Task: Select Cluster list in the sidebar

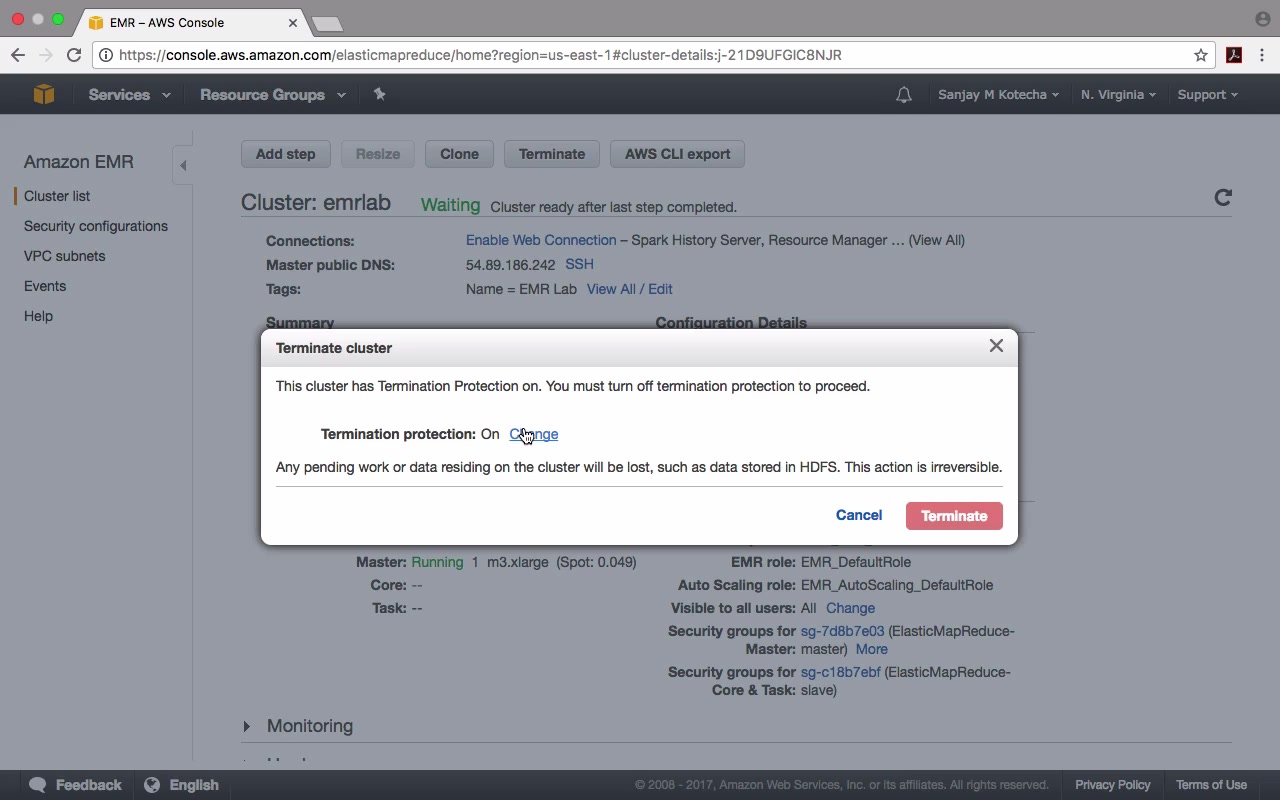Action: click(x=57, y=196)
